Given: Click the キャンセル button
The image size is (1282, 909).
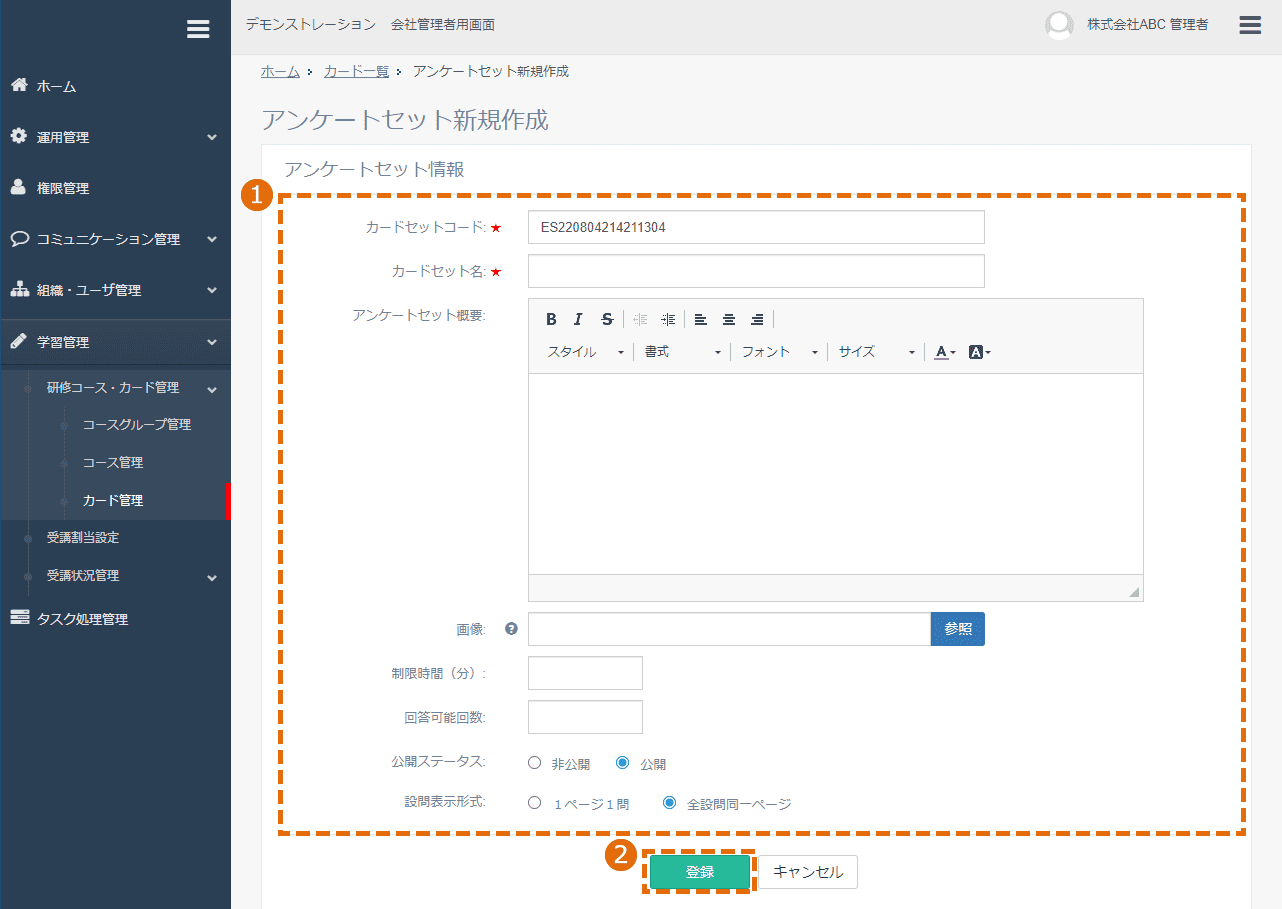Looking at the screenshot, I should click(808, 872).
